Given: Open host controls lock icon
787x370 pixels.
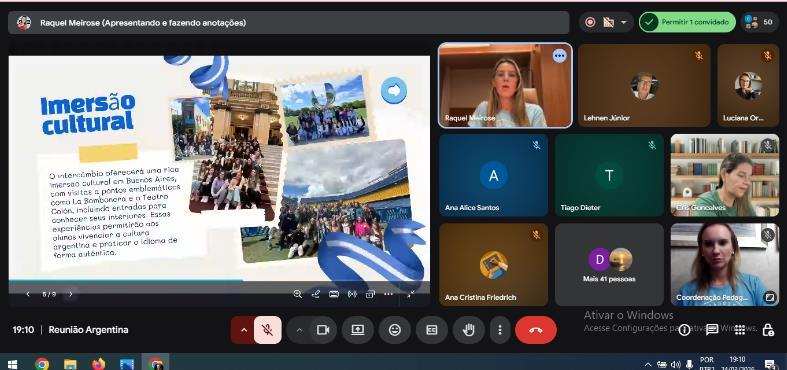Looking at the screenshot, I should 767,330.
